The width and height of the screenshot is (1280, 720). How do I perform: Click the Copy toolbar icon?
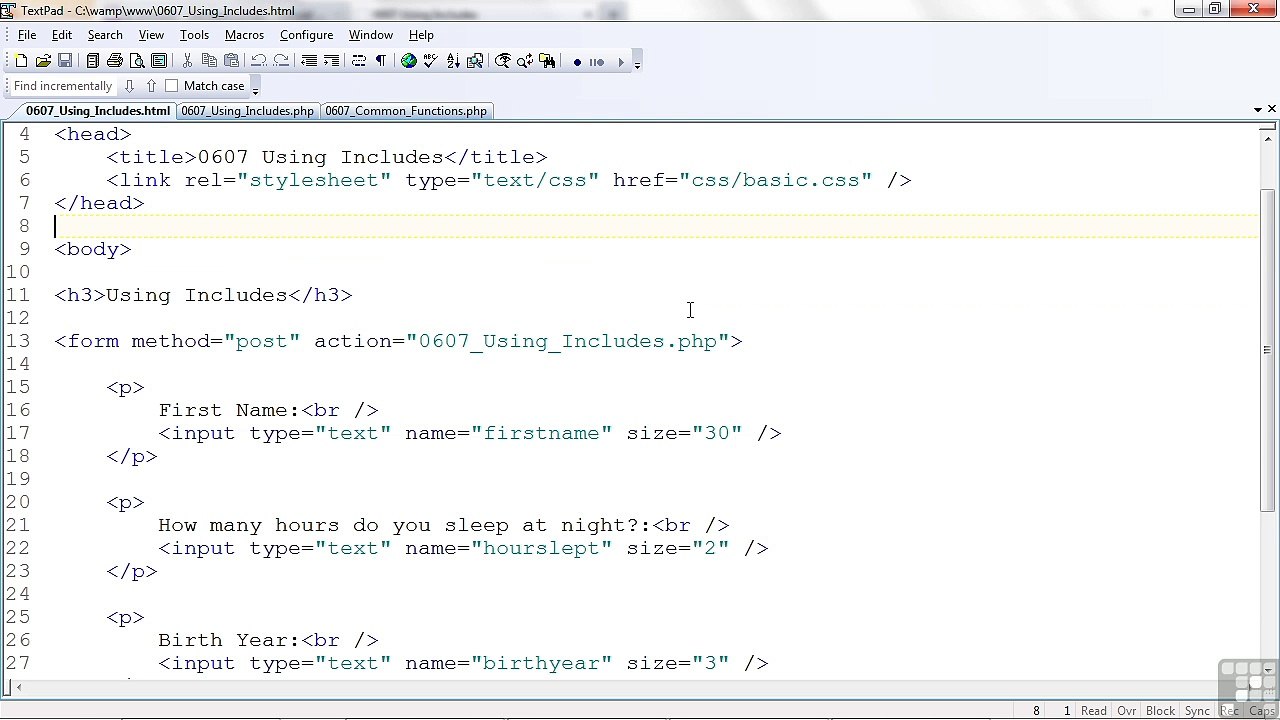pyautogui.click(x=209, y=61)
